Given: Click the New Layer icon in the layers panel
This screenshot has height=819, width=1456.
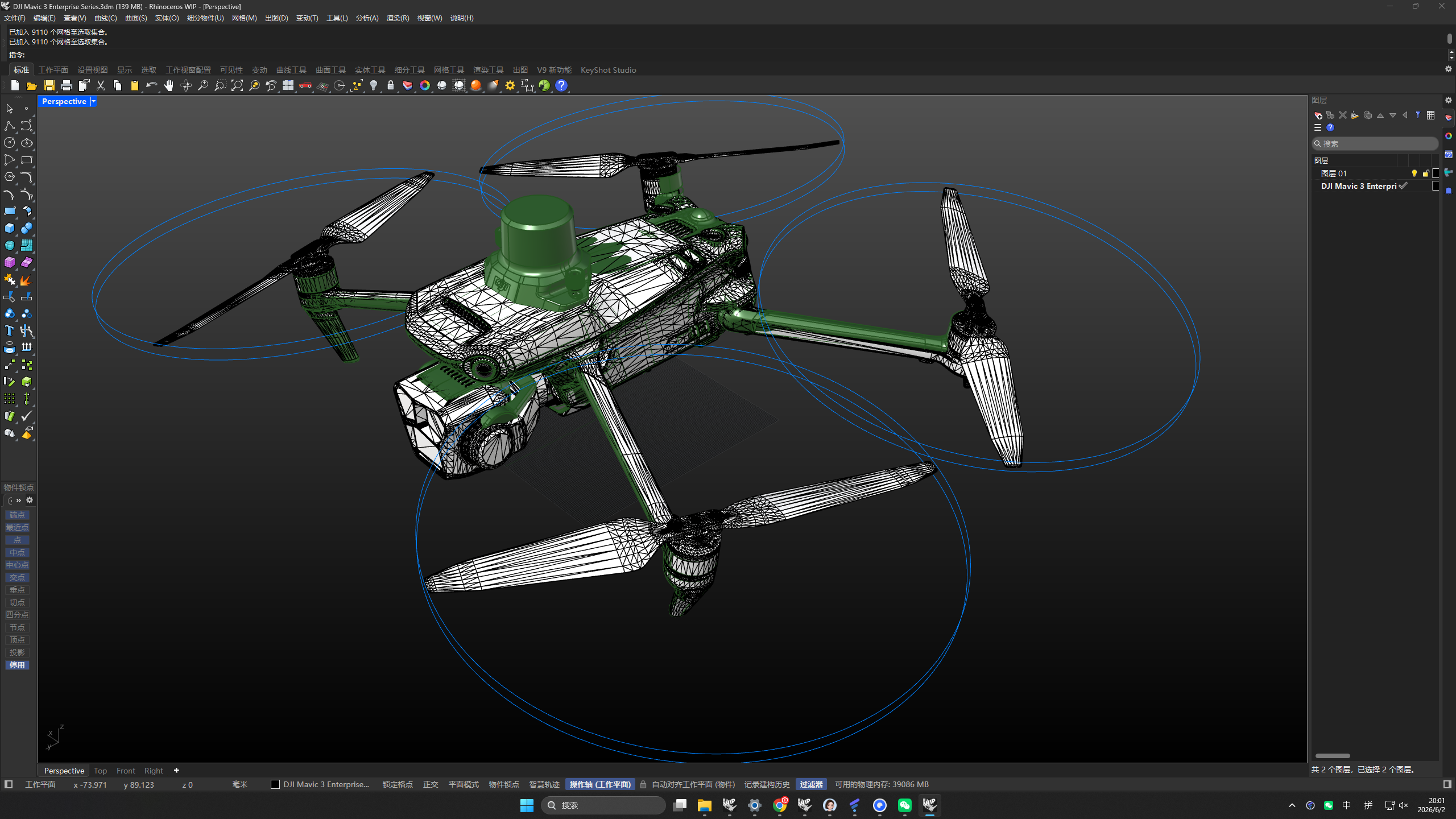Looking at the screenshot, I should tap(1318, 115).
